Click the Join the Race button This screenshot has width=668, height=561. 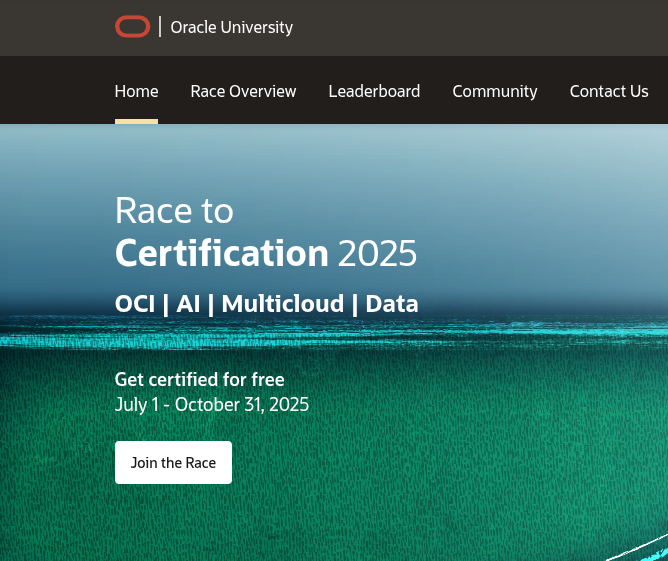[173, 462]
